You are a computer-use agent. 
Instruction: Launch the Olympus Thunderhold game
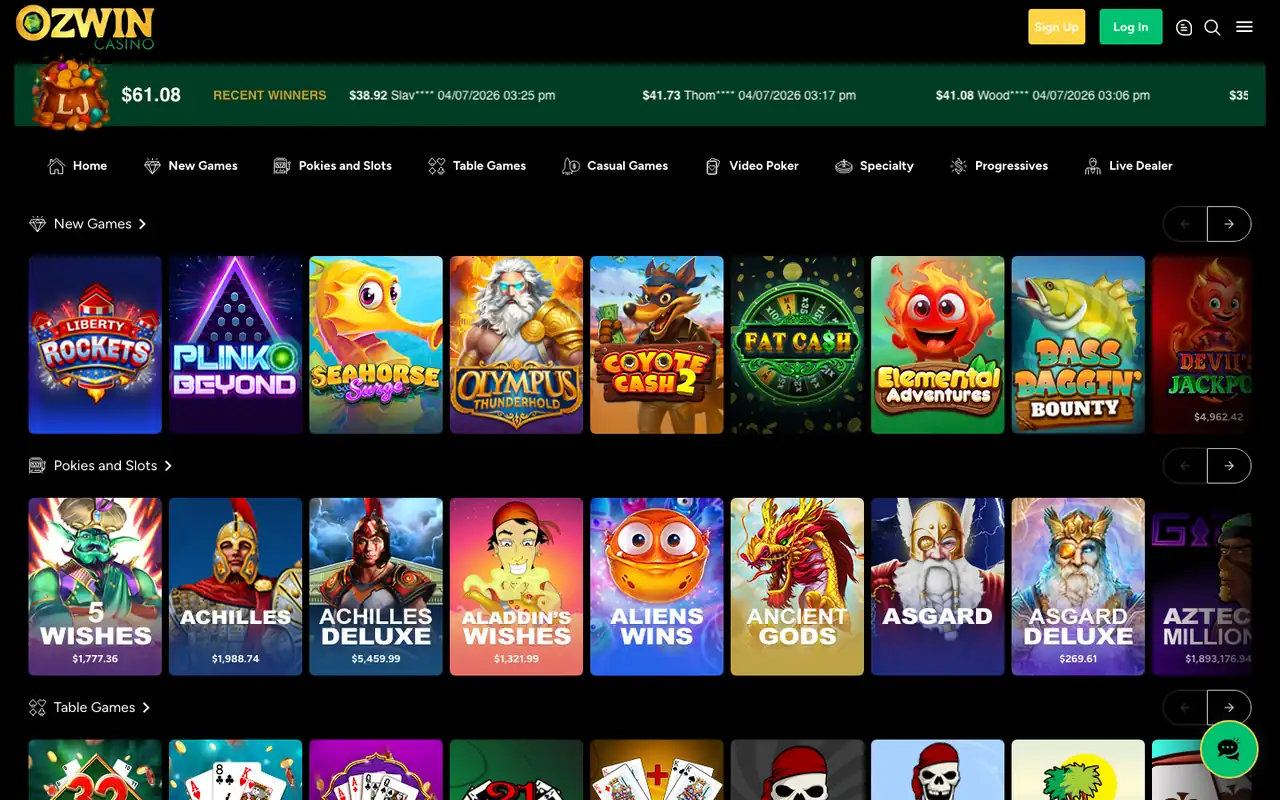(x=517, y=345)
